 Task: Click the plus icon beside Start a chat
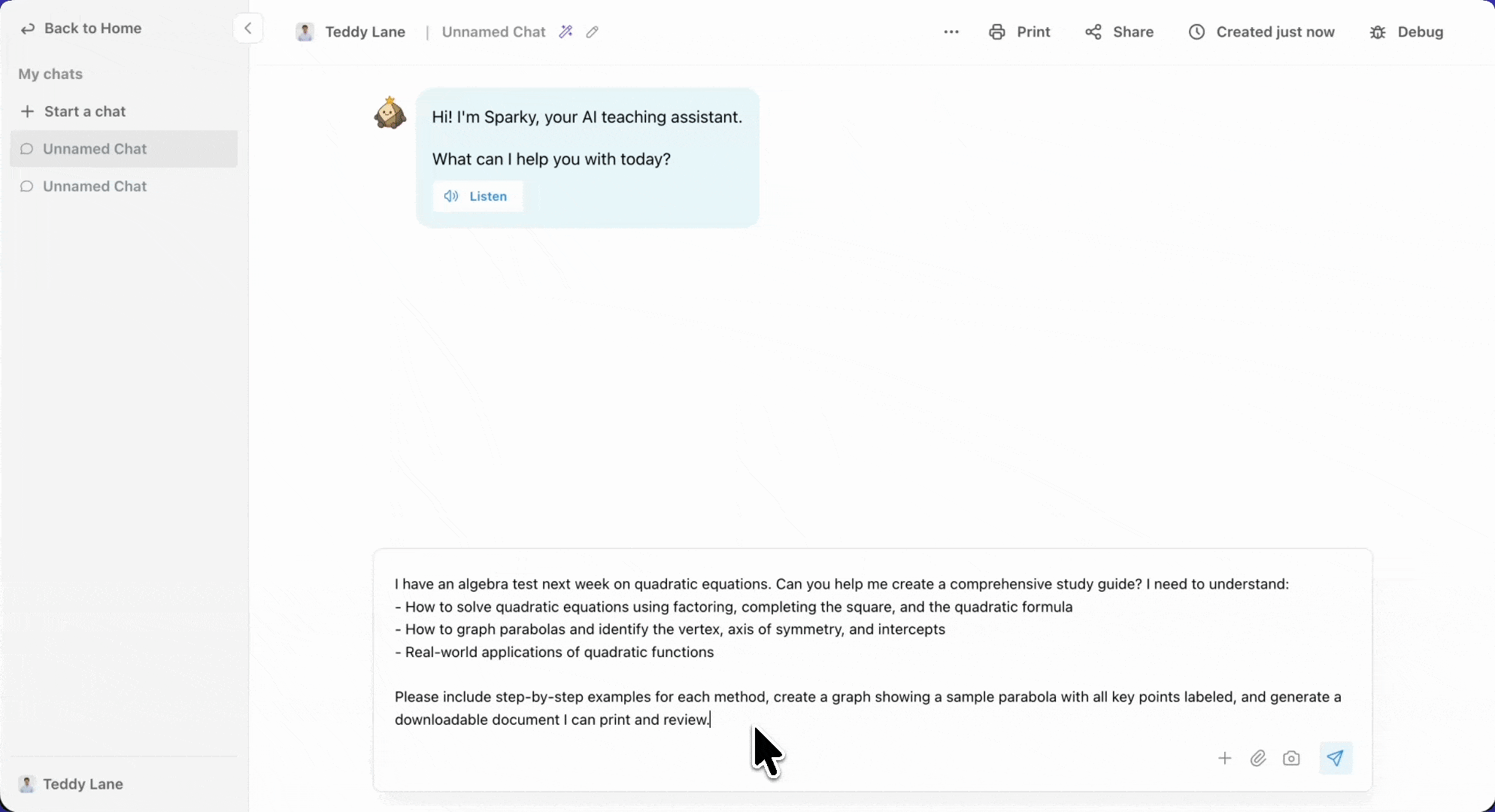click(x=27, y=111)
